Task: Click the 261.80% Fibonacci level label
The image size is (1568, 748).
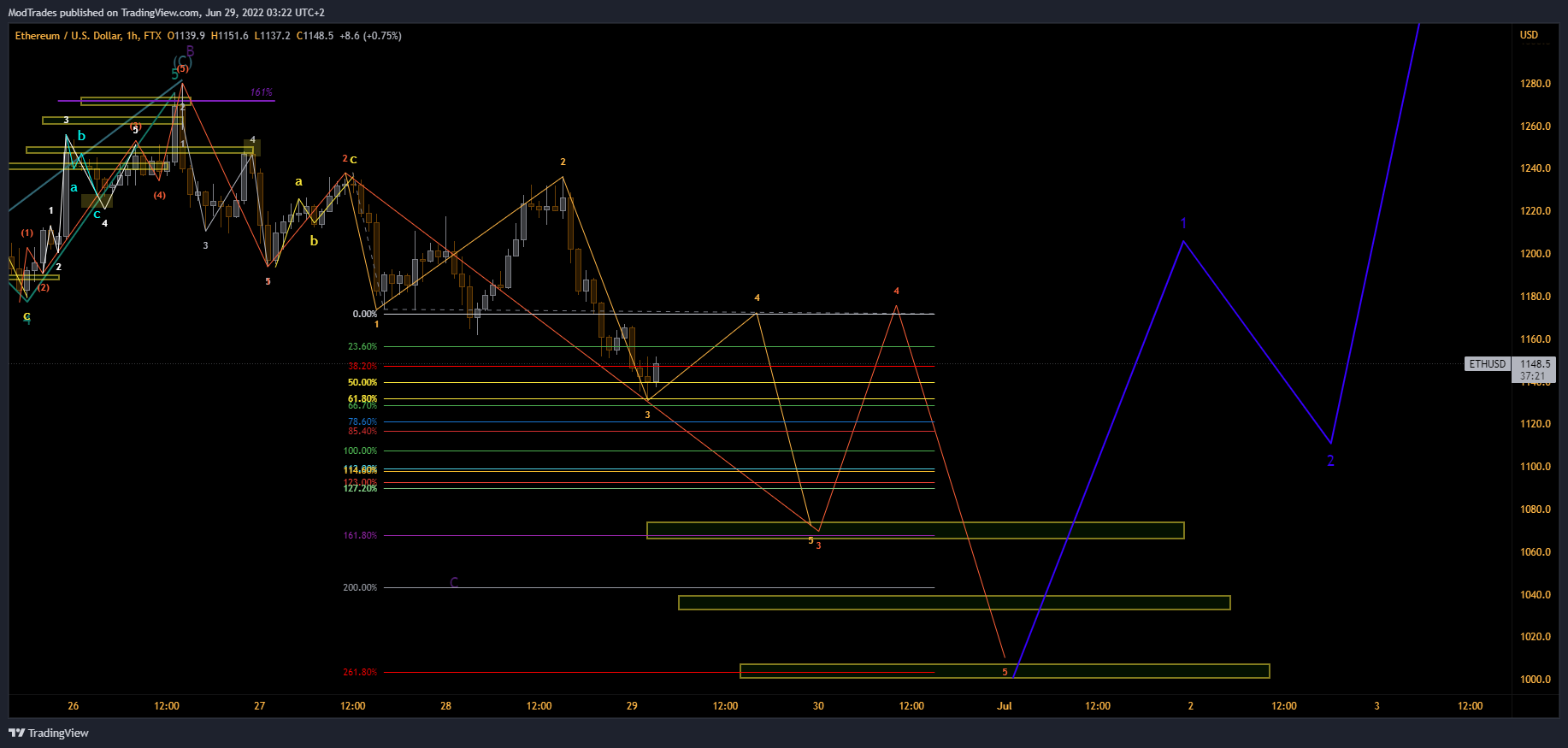Action: tap(360, 672)
